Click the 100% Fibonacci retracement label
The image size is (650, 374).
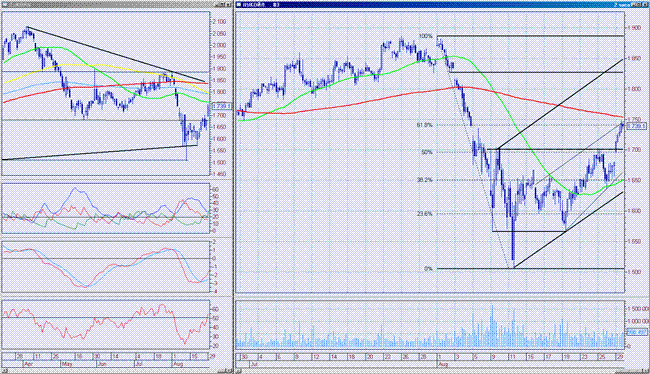pyautogui.click(x=426, y=36)
